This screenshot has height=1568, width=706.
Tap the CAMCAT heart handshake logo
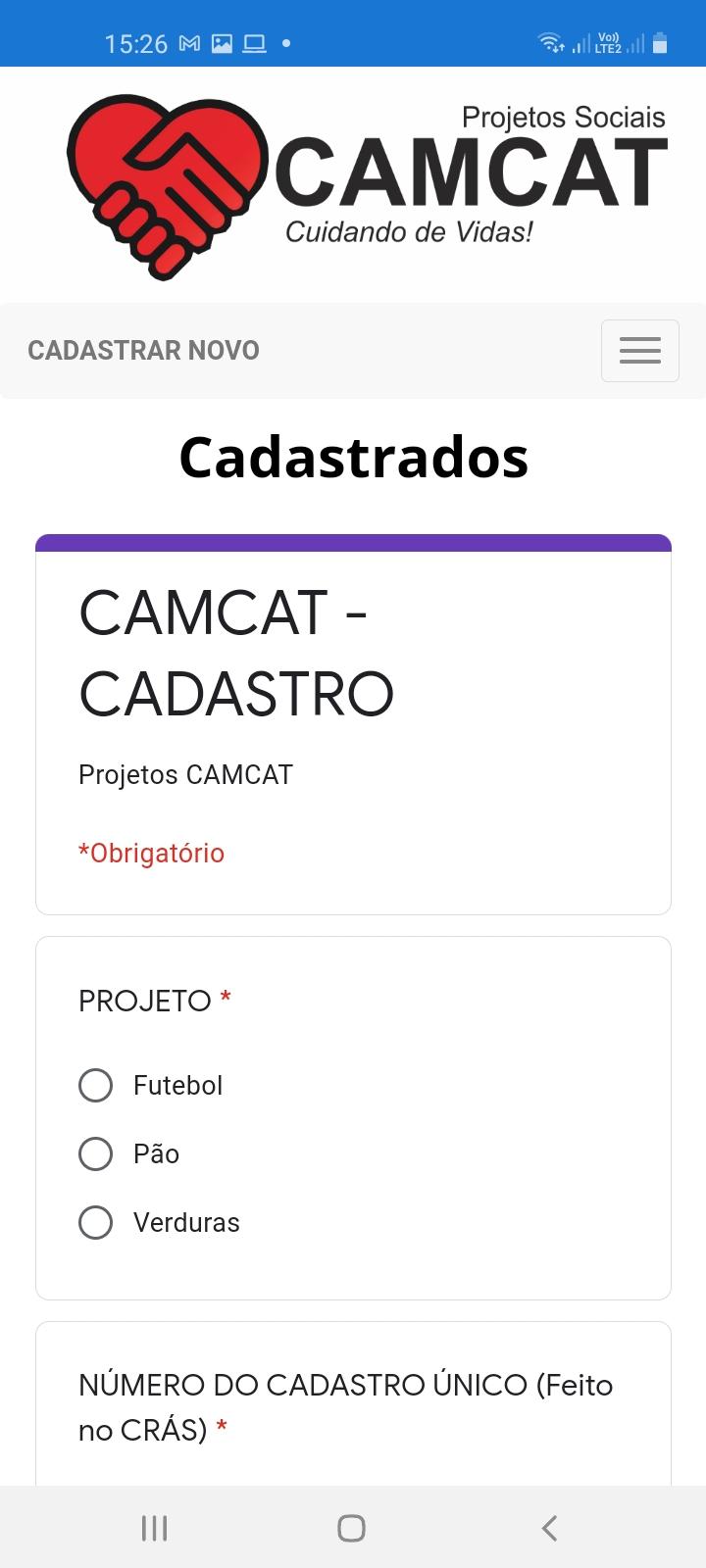167,186
